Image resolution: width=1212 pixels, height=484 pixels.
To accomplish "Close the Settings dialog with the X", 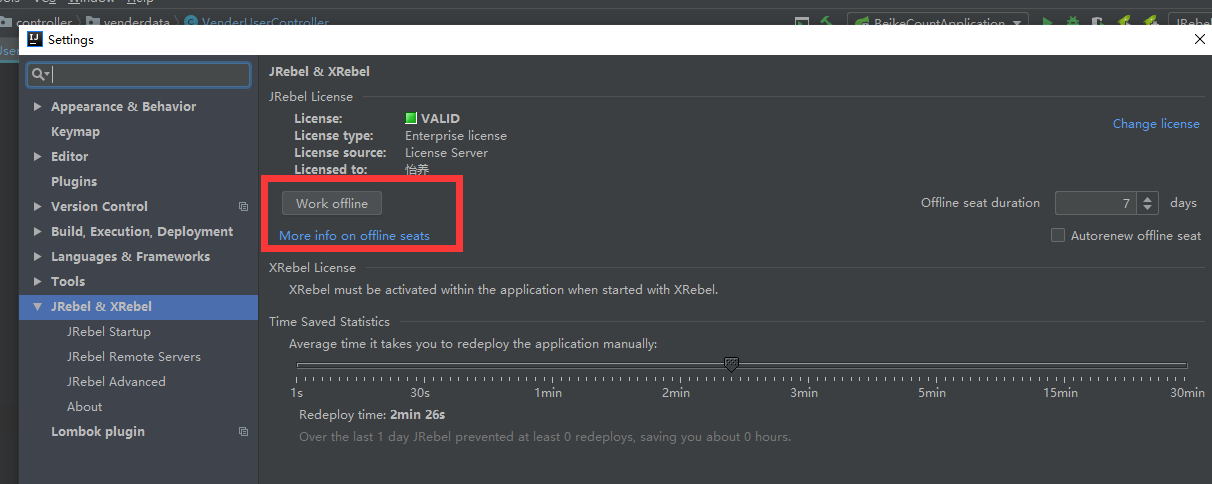I will point(1200,39).
